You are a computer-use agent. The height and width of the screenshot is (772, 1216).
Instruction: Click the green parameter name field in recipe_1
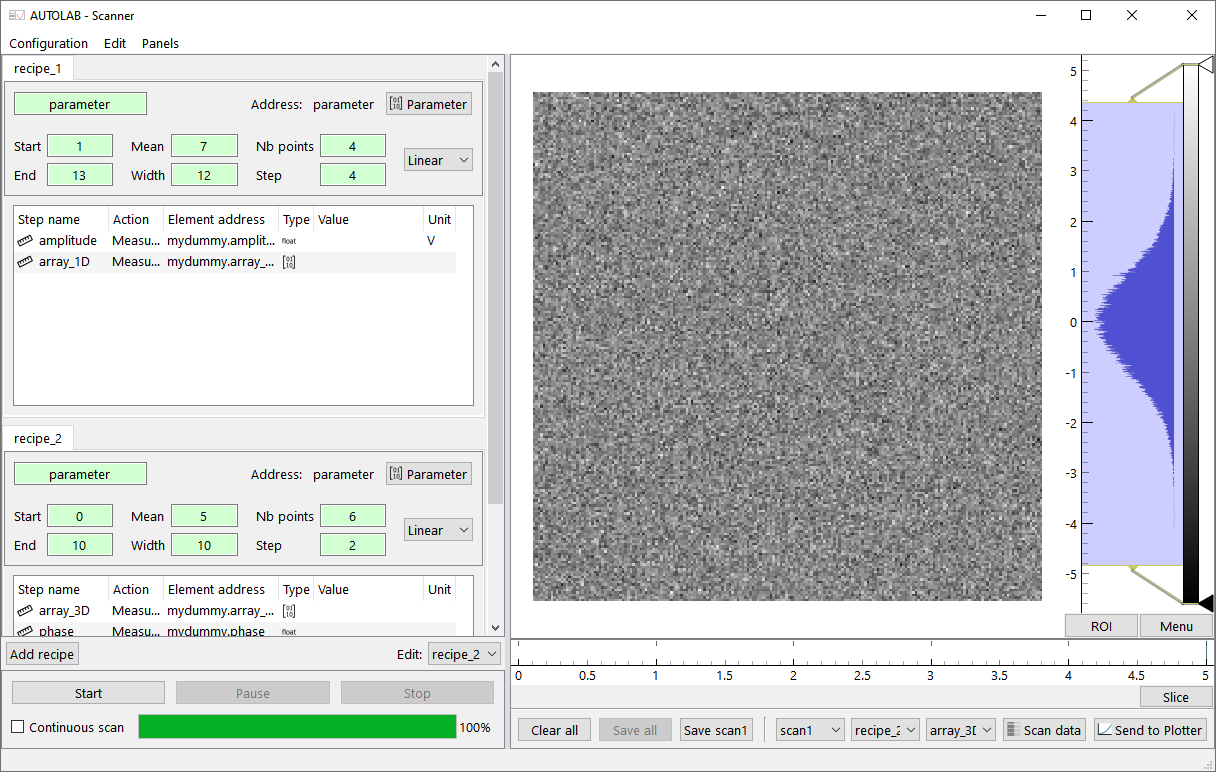click(x=80, y=104)
